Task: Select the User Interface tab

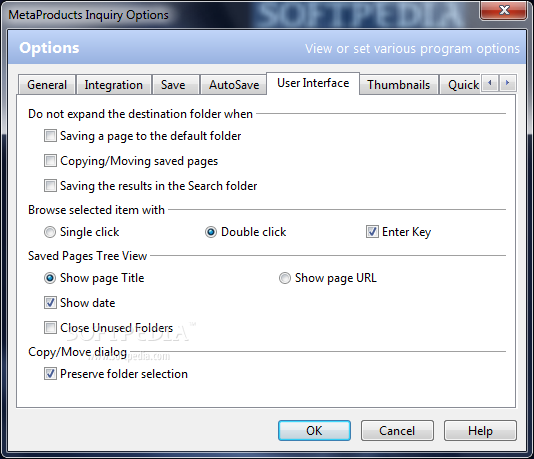Action: [313, 83]
